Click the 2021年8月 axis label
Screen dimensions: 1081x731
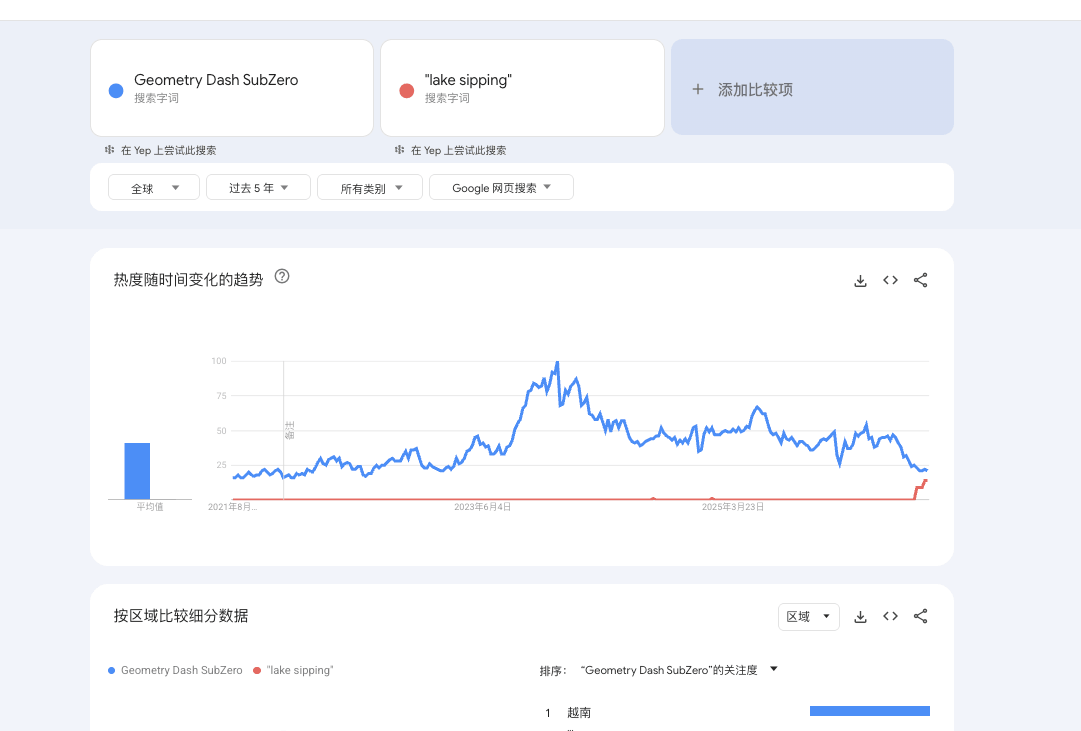pyautogui.click(x=232, y=507)
